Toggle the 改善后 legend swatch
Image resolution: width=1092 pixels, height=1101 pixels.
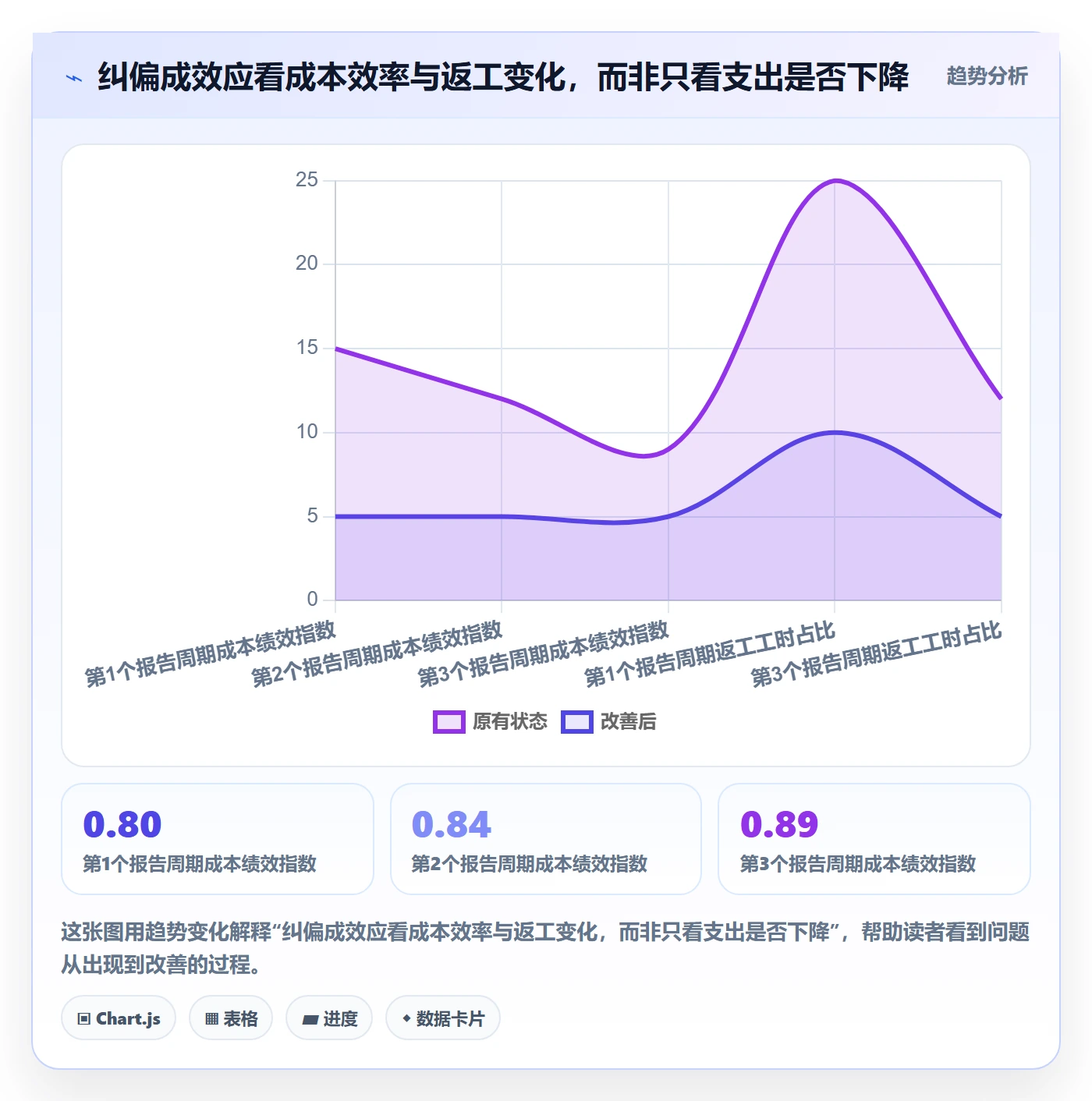[x=577, y=722]
